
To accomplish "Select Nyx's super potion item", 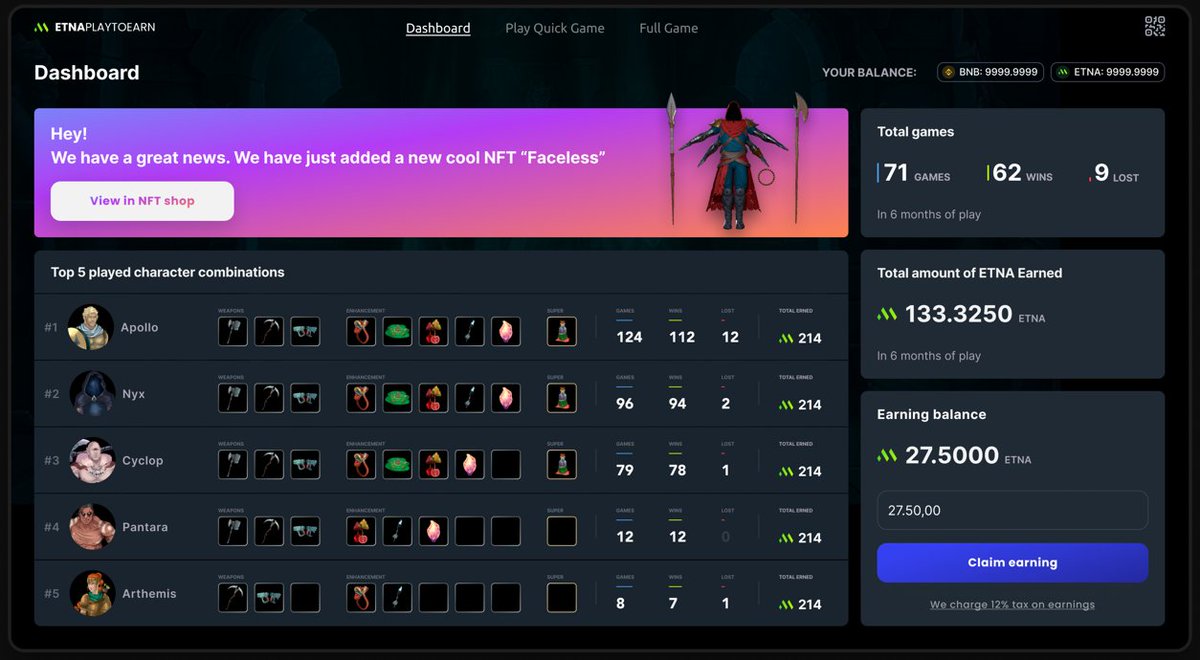I will coord(562,398).
